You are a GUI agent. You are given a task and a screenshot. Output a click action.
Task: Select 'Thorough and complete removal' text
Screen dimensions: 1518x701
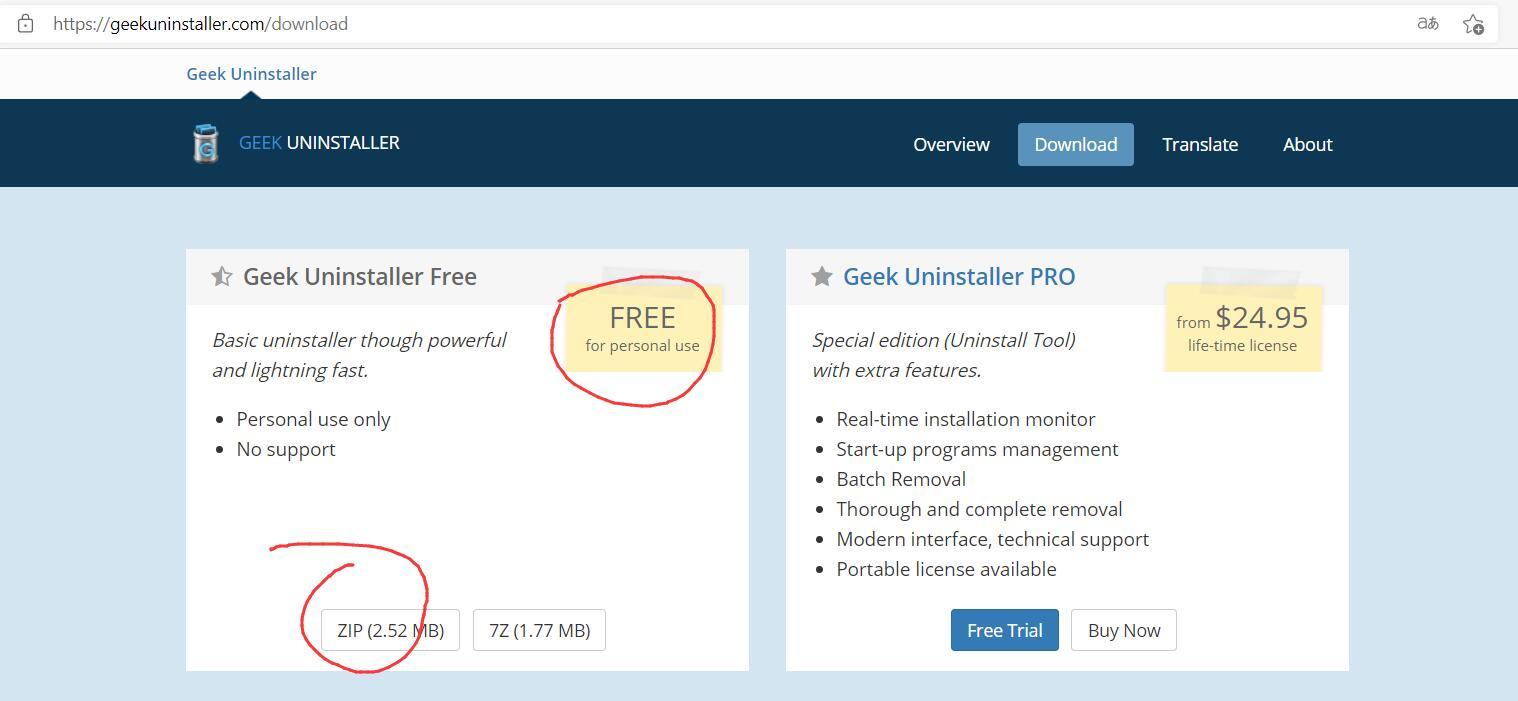(x=979, y=509)
